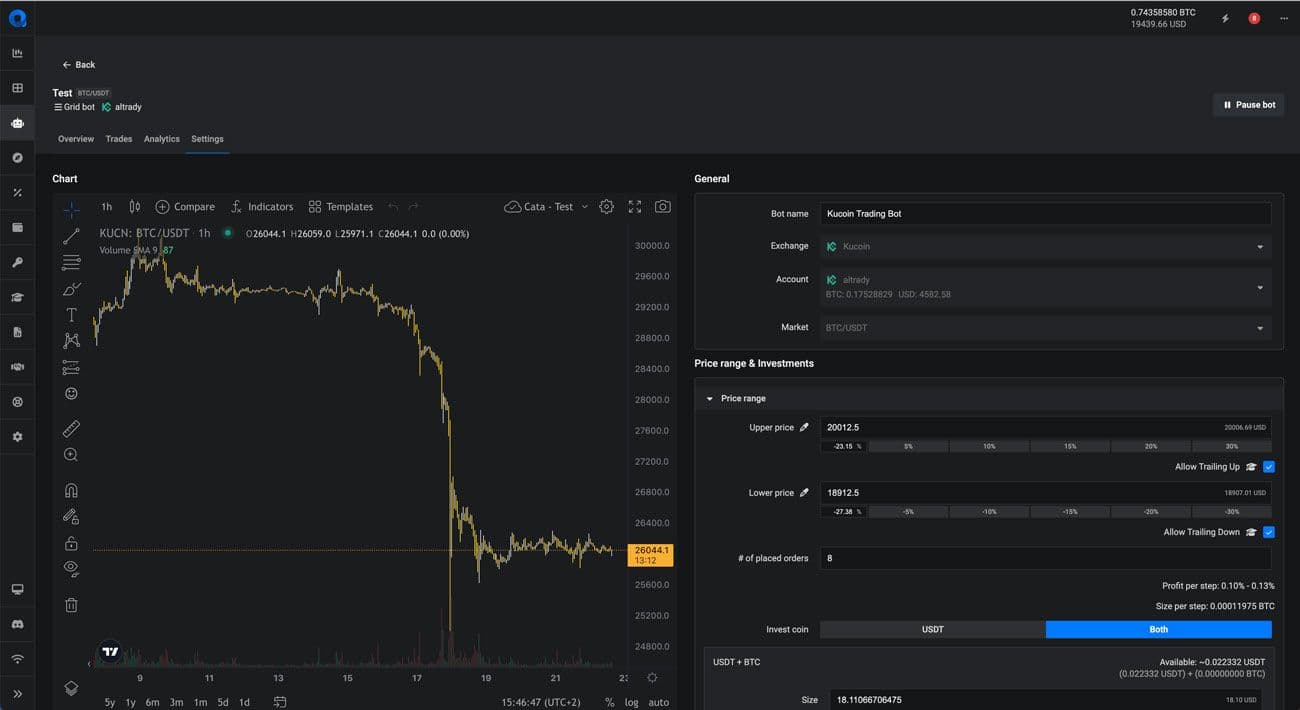This screenshot has height=710, width=1300.
Task: Set chart range to 5y
Action: (x=110, y=702)
